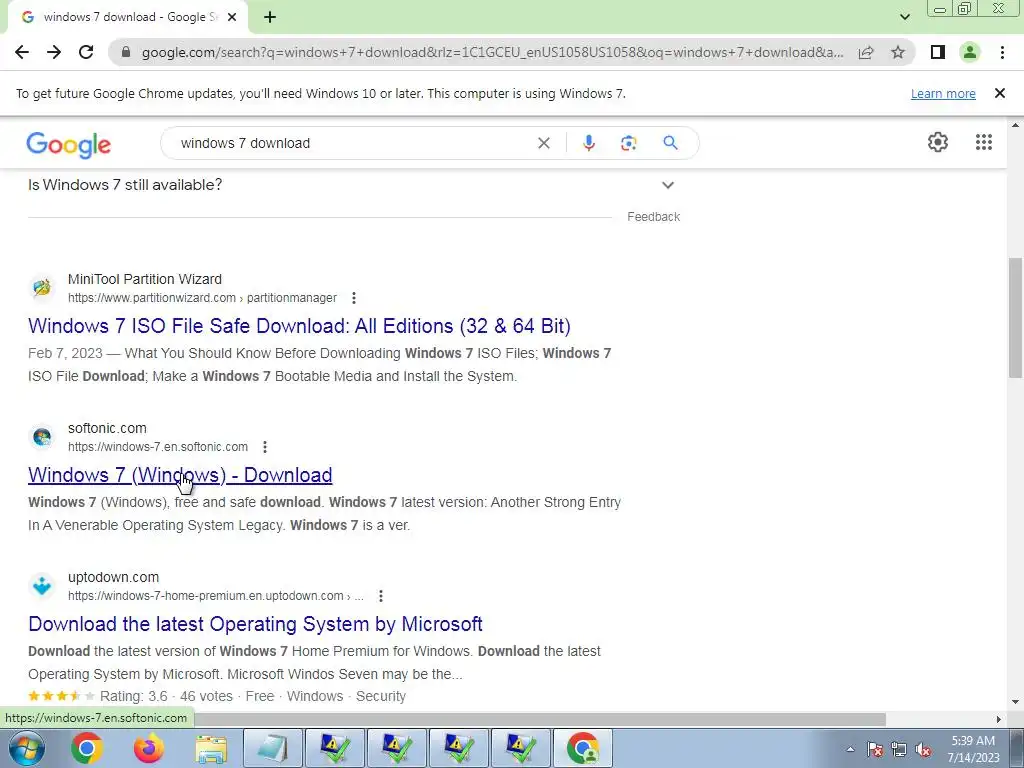Viewport: 1024px width, 768px height.
Task: Go to Google homepage via logo
Action: click(x=69, y=144)
